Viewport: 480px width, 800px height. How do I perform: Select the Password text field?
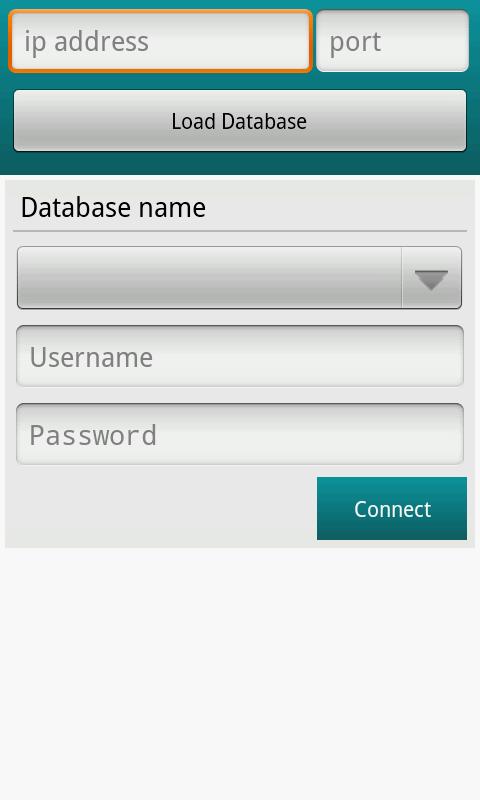point(240,434)
